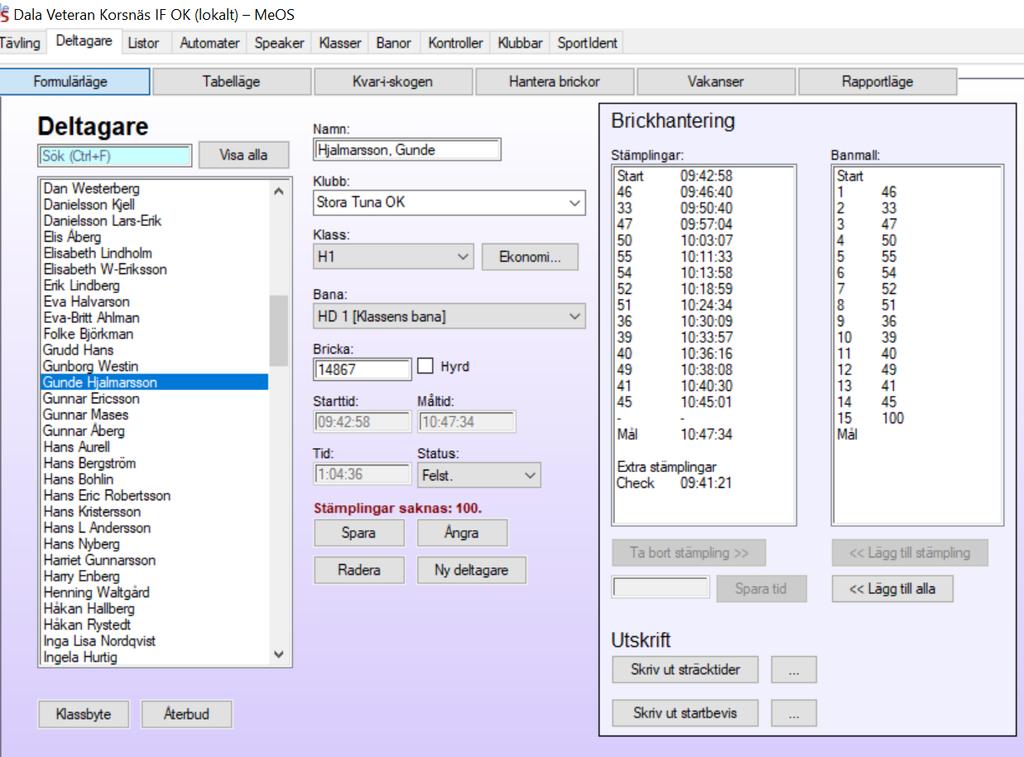Click participant list scroll up arrow
This screenshot has height=757, width=1024.
point(279,191)
